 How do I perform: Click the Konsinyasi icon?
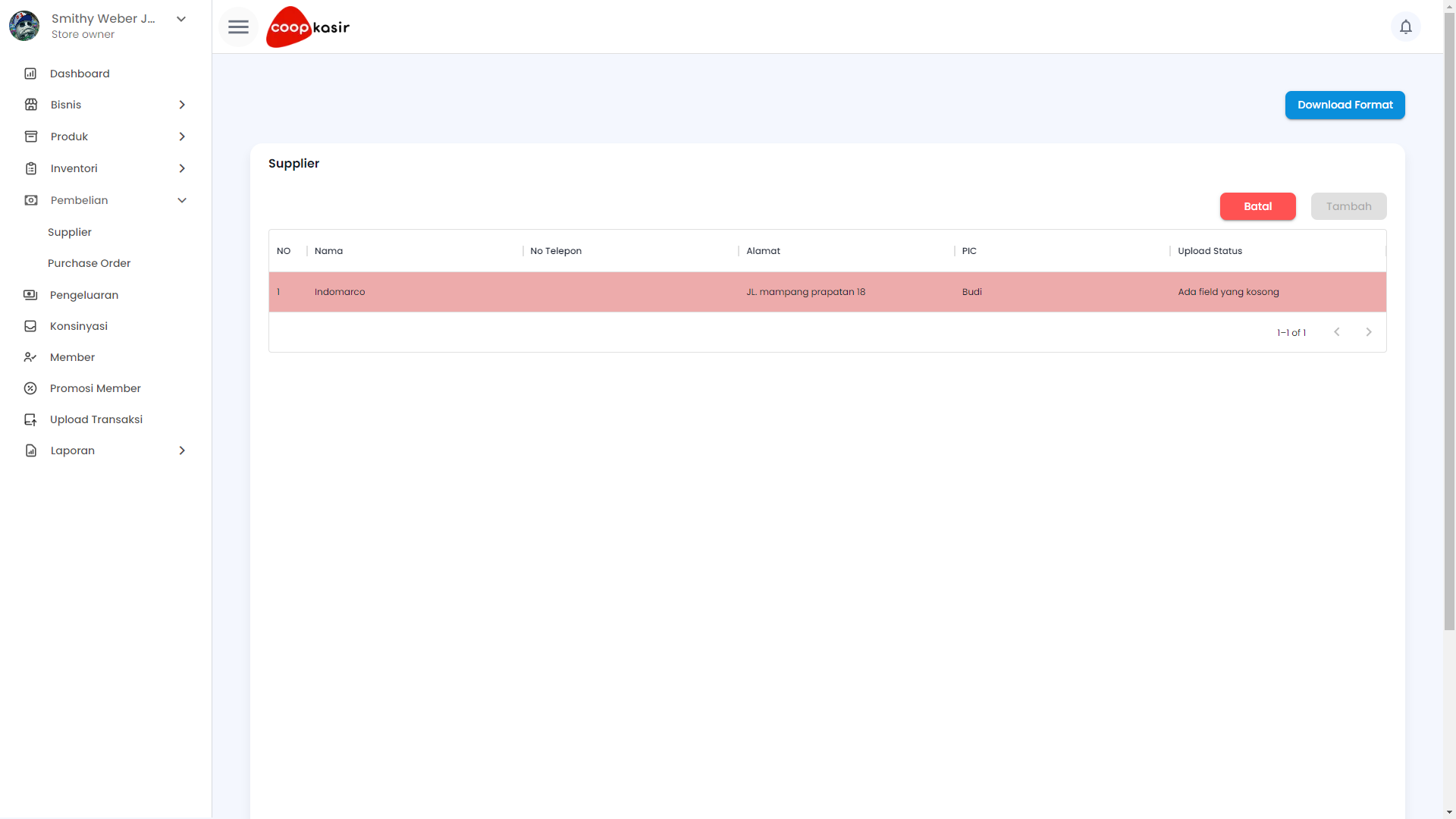[30, 326]
